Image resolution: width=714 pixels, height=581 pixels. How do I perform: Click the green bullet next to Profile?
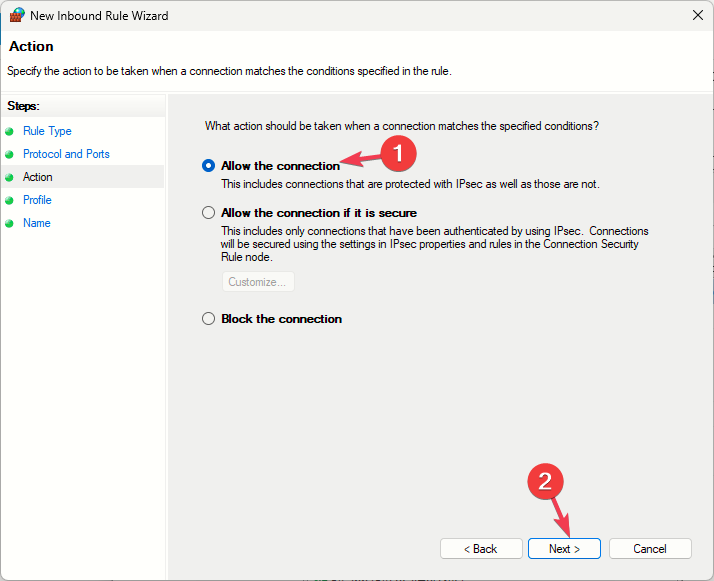click(x=10, y=200)
